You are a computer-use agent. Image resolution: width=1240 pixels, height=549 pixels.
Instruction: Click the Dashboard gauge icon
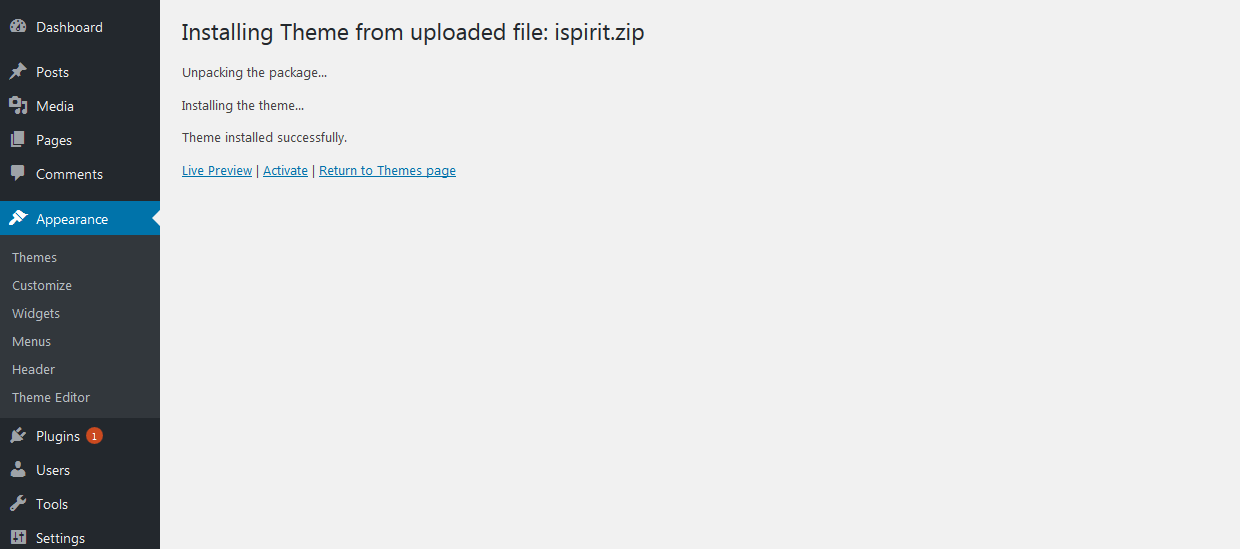tap(18, 27)
